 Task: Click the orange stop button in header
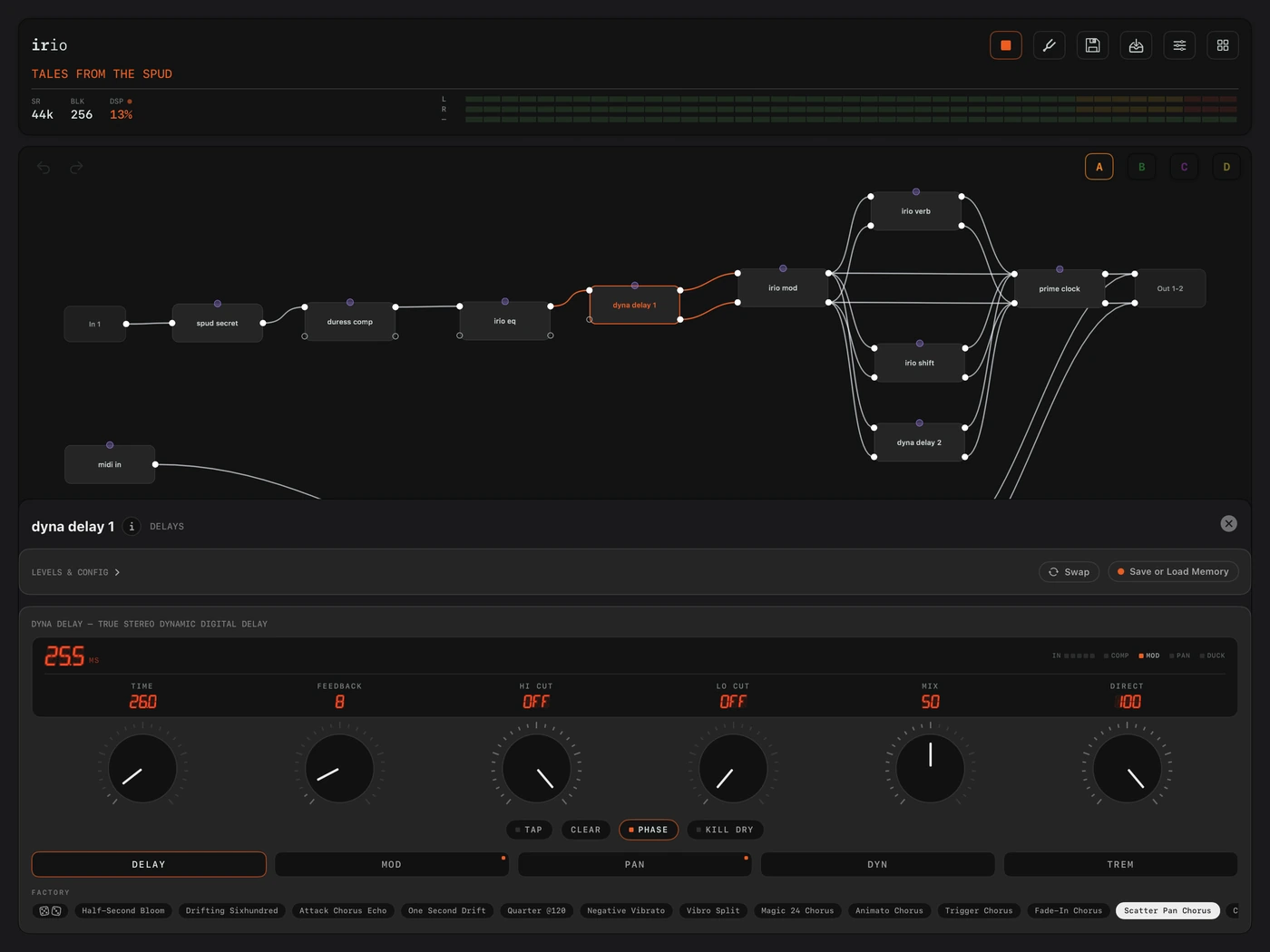tap(1005, 45)
